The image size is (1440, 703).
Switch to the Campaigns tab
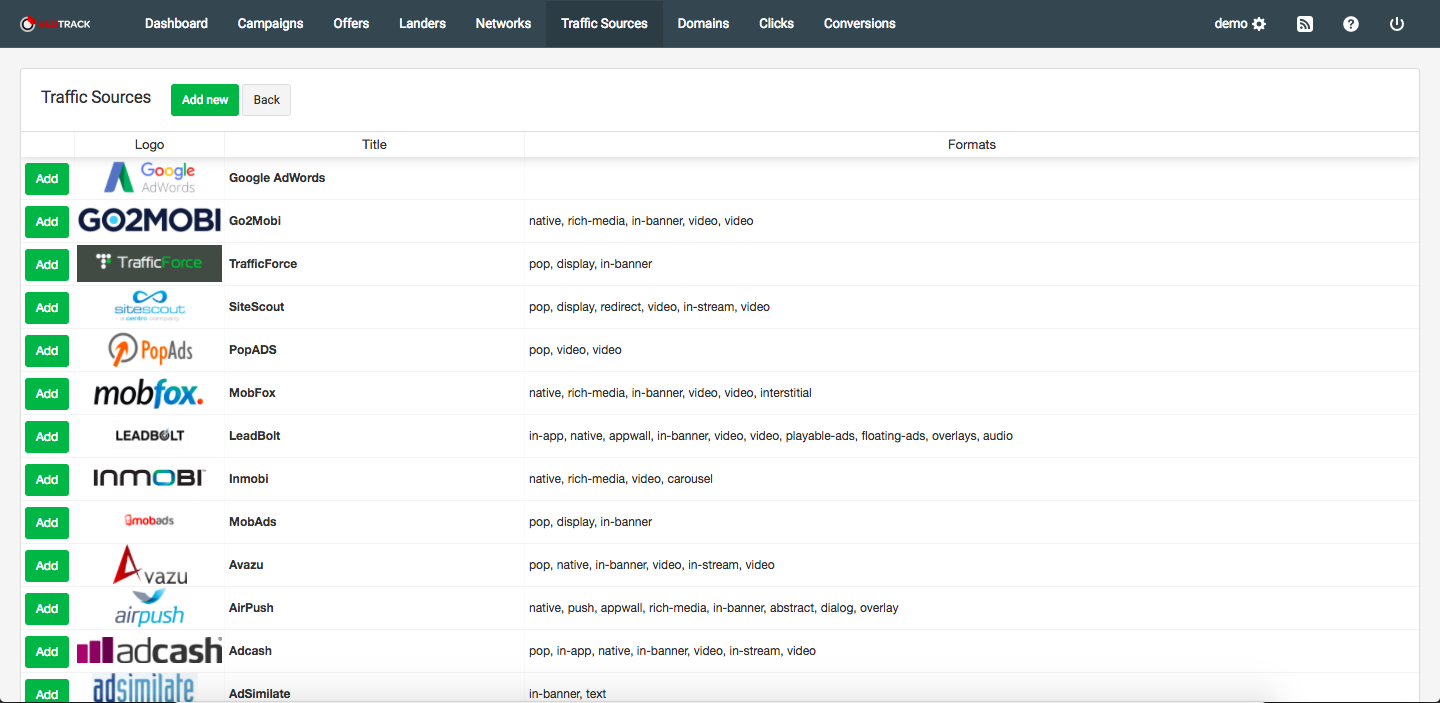pos(270,24)
